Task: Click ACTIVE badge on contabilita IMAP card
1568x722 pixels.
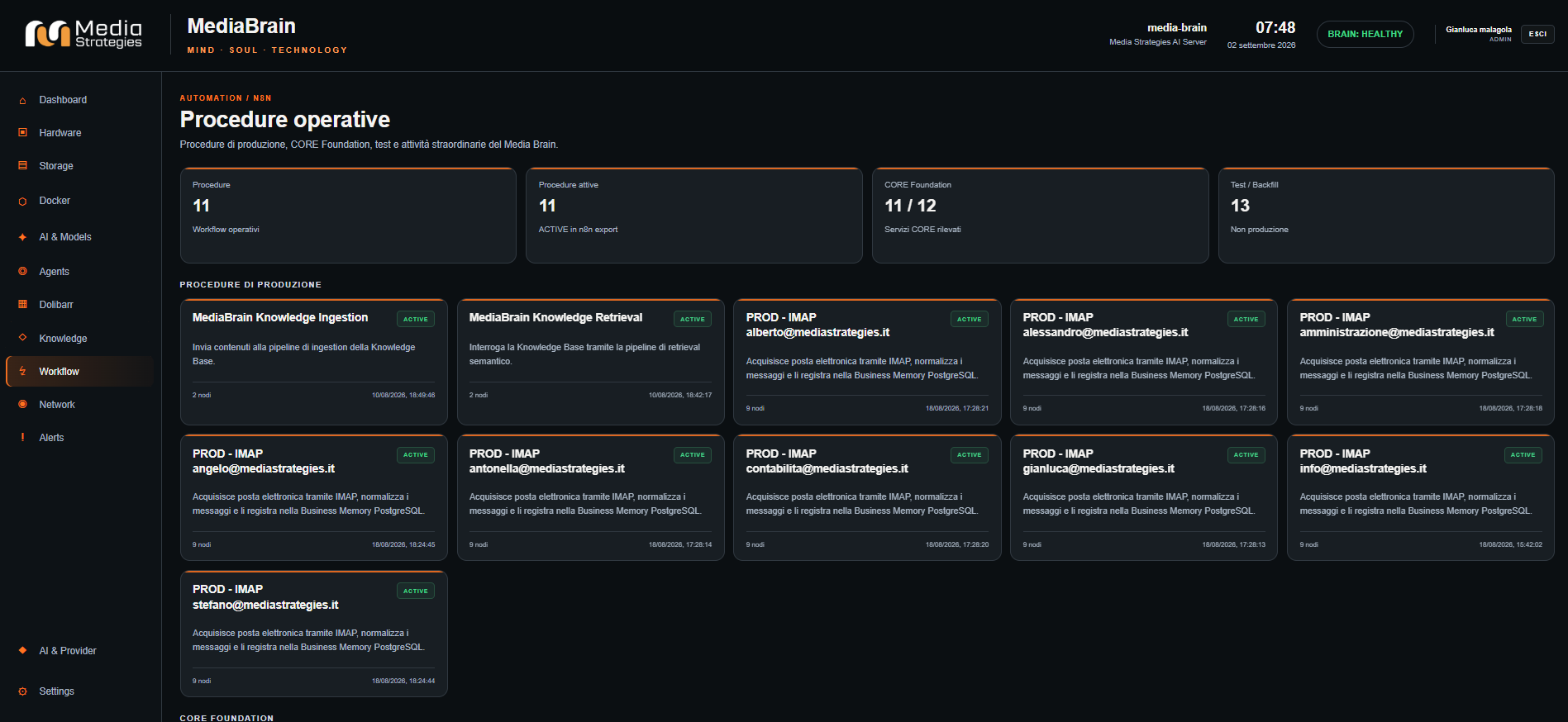Action: coord(970,454)
